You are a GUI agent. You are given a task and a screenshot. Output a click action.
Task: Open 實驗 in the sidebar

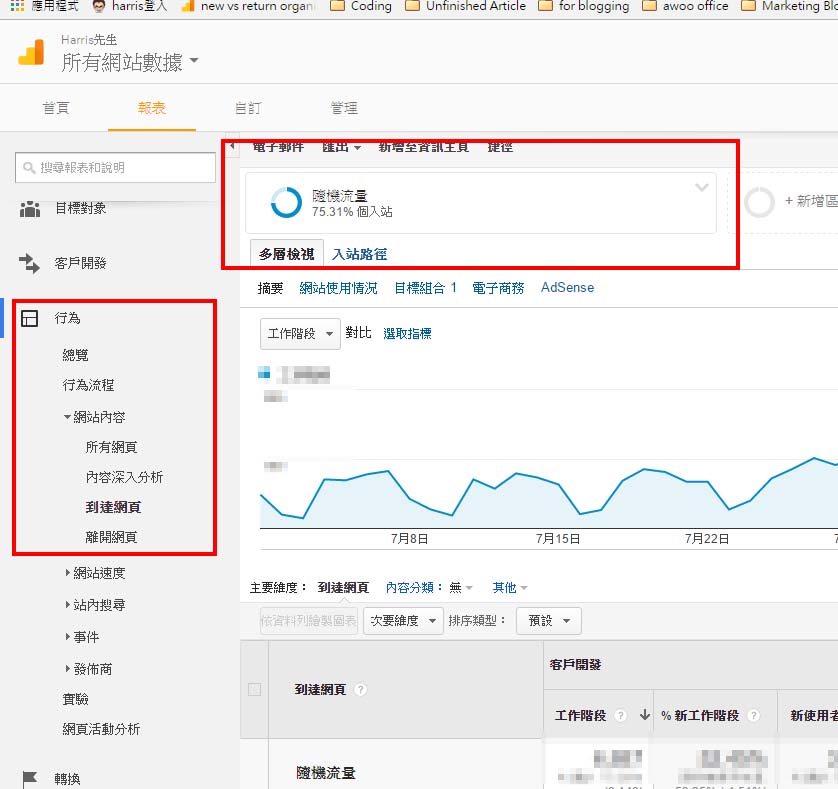pyautogui.click(x=75, y=699)
